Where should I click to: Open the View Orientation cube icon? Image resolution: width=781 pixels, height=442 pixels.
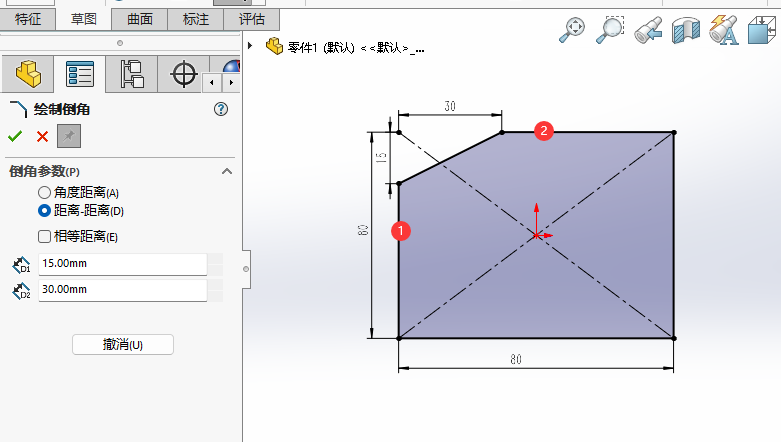click(762, 29)
